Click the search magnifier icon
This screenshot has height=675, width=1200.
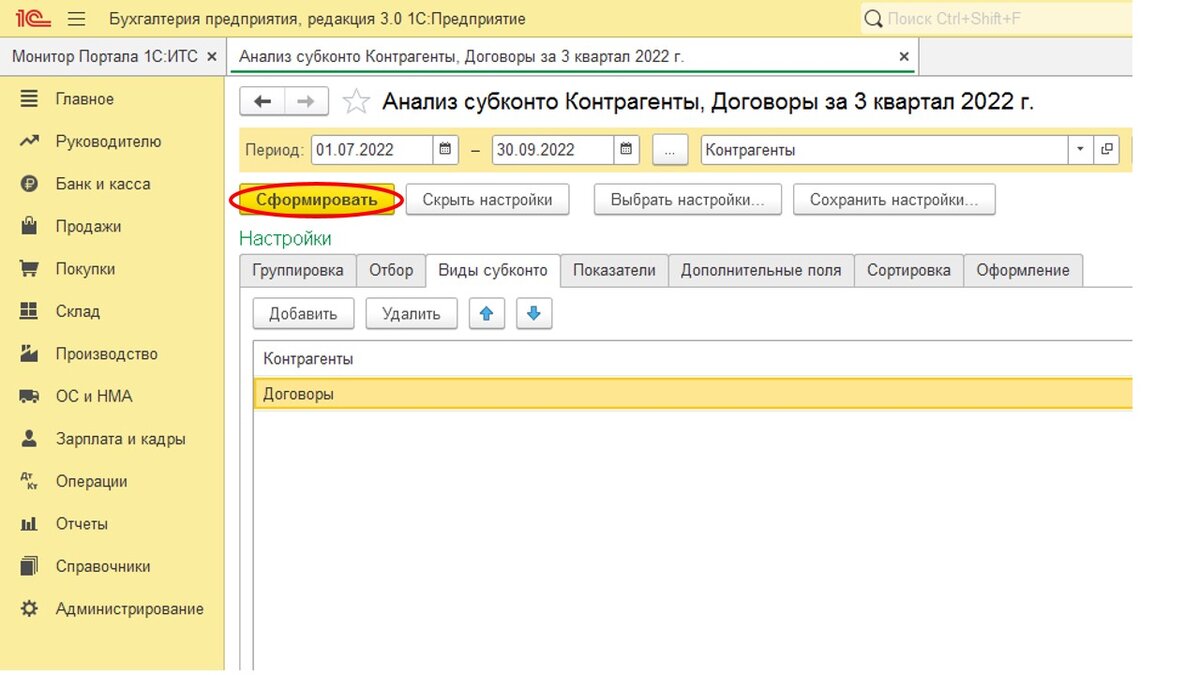tap(873, 19)
